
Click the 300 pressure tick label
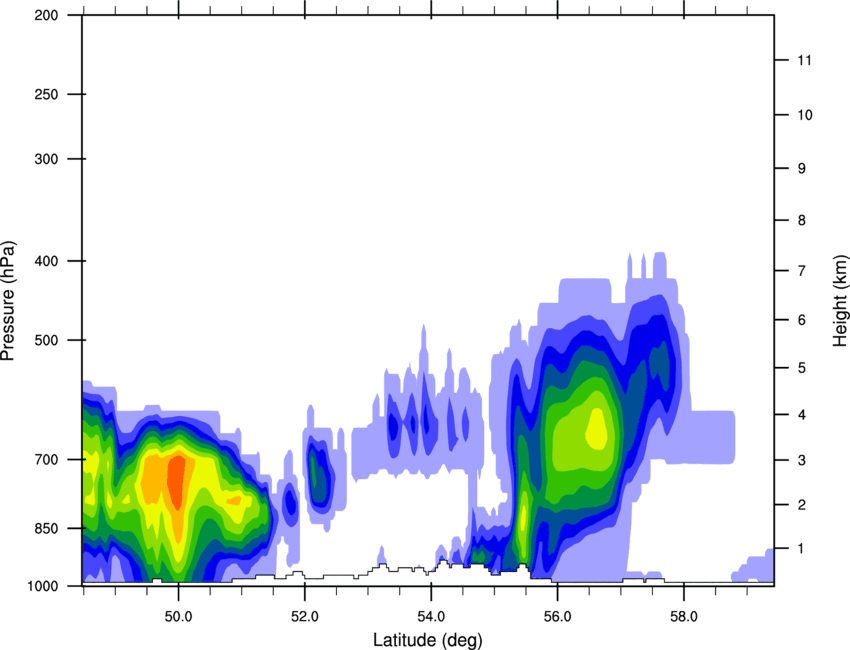46,159
